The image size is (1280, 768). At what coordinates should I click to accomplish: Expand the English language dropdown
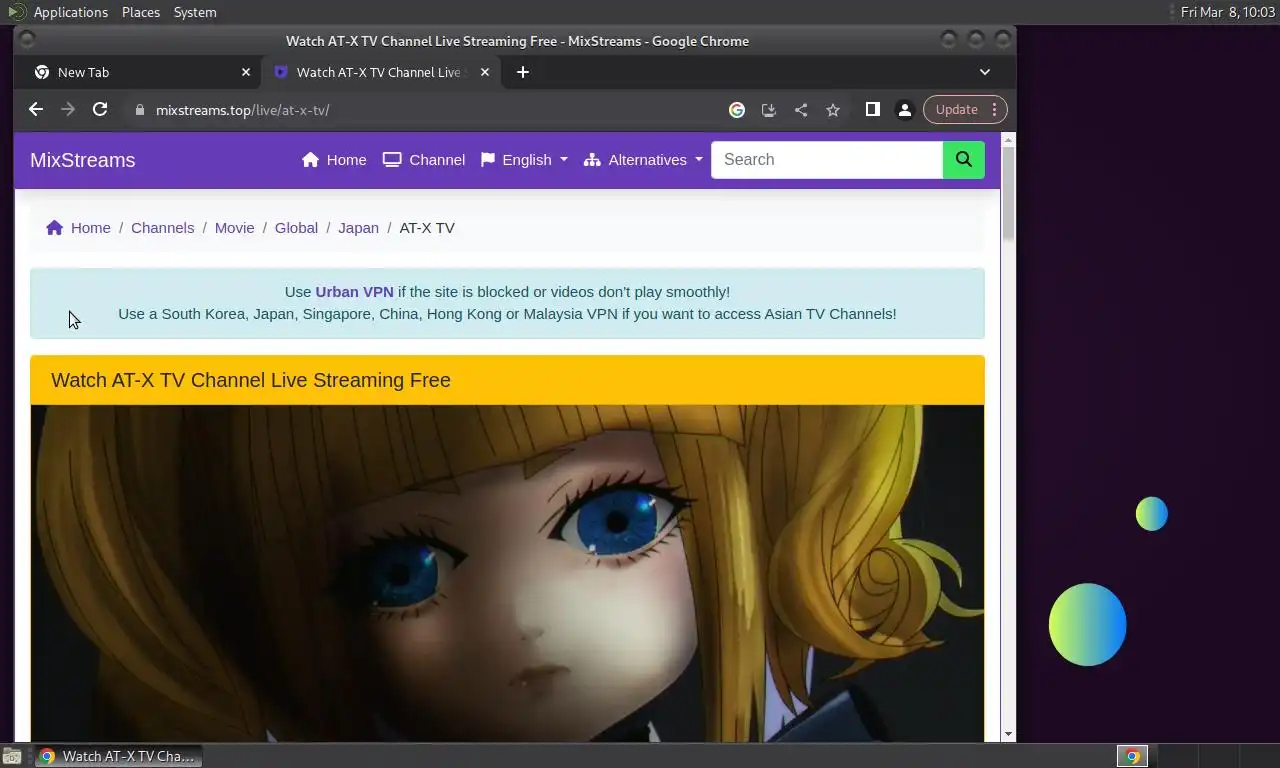click(x=524, y=160)
